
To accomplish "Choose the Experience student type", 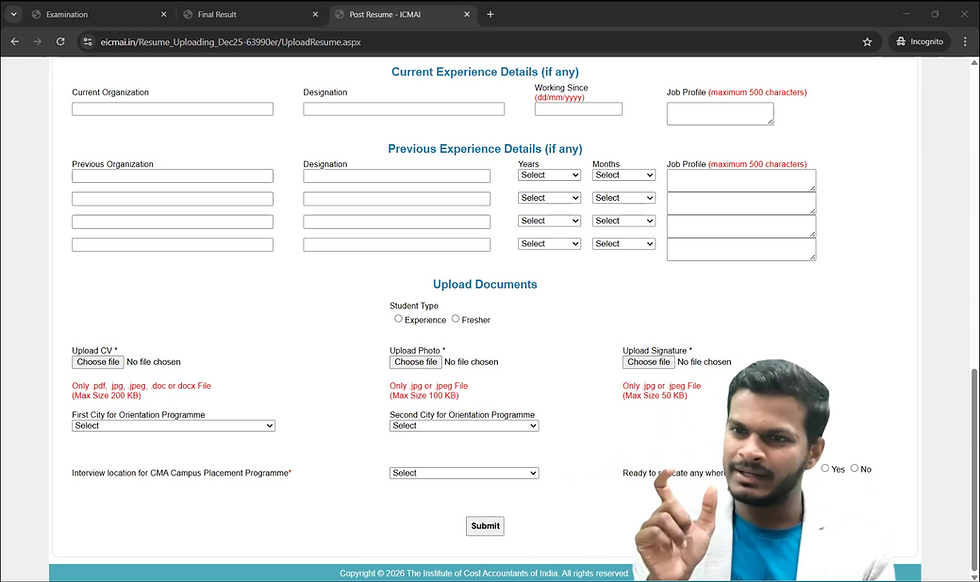I will pyautogui.click(x=398, y=319).
